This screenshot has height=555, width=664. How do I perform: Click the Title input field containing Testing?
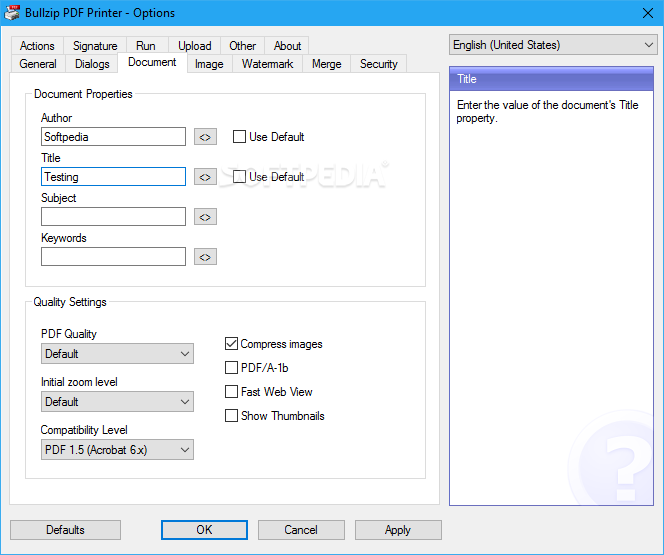[x=113, y=177]
